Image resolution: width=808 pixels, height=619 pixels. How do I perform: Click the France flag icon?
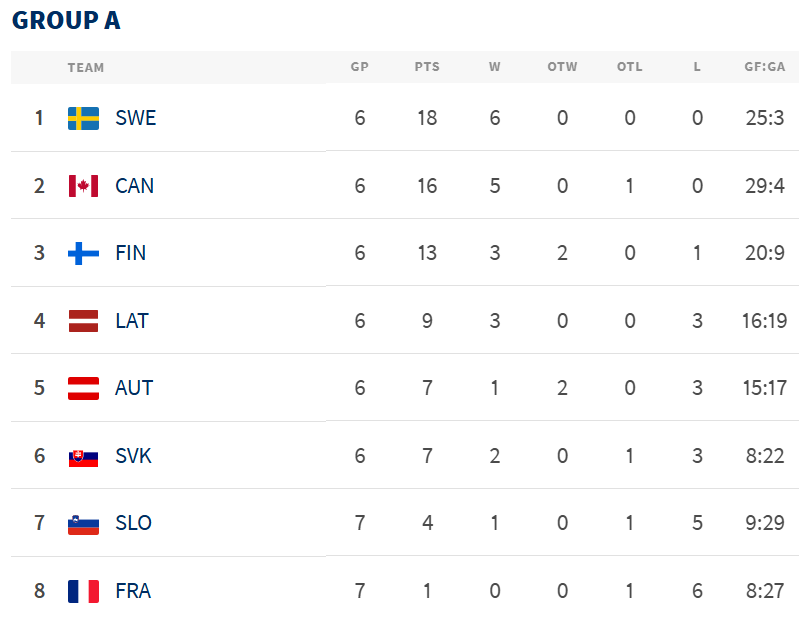point(83,591)
